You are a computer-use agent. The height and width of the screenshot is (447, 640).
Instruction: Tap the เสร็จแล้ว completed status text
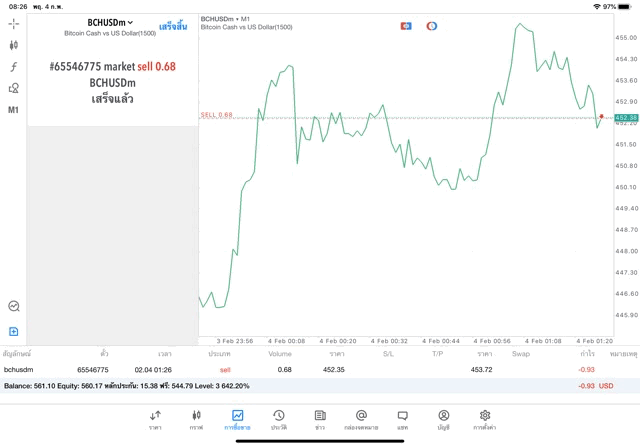[113, 99]
